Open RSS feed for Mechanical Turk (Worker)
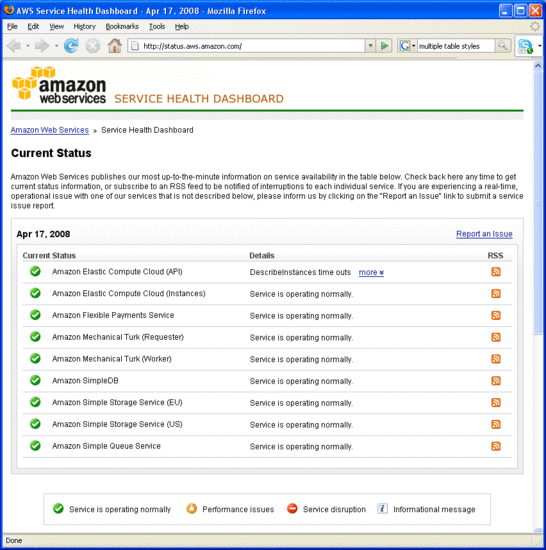Screen dimensions: 546x550 coord(496,359)
